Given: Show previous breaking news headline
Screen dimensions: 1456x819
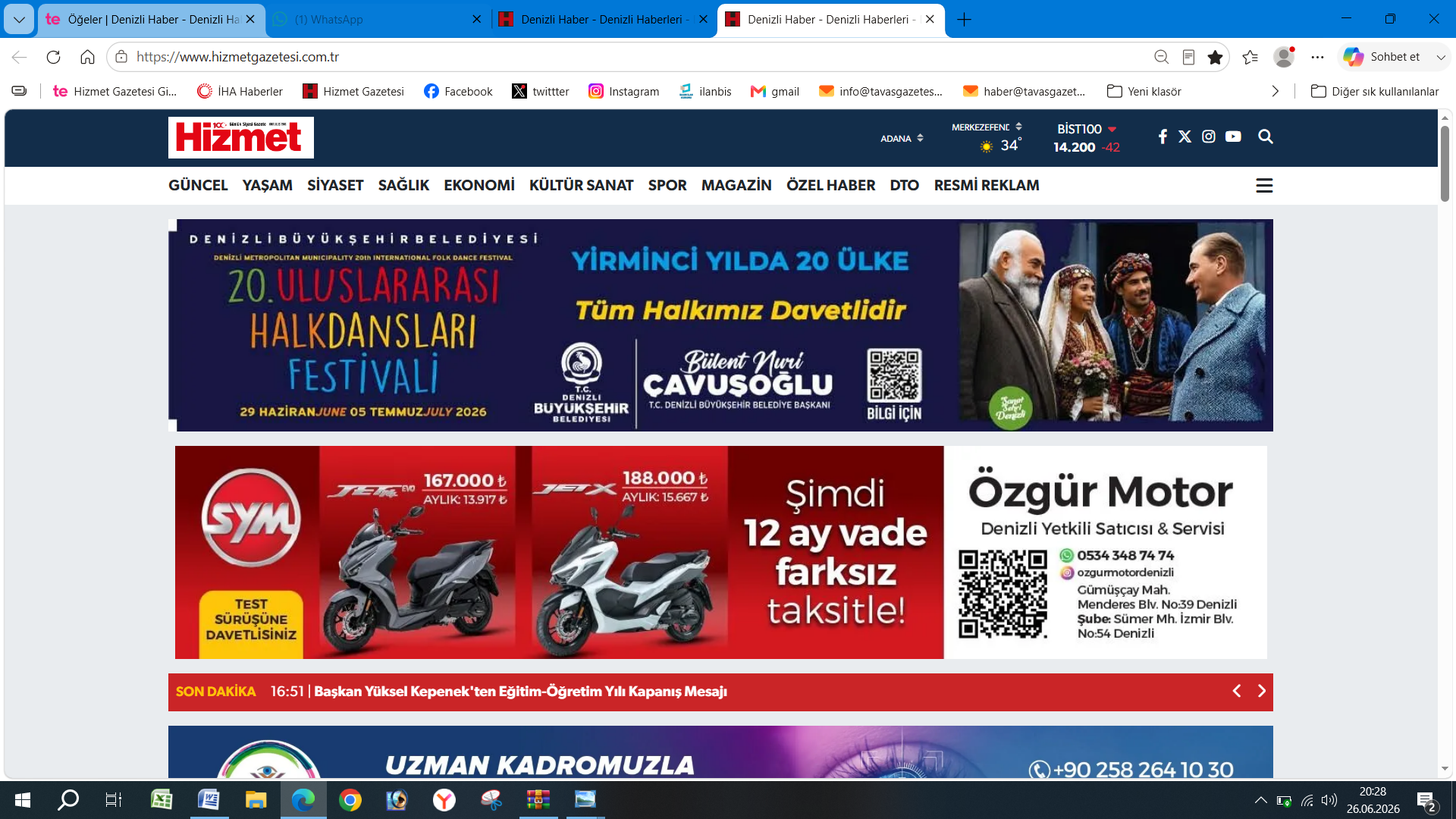Looking at the screenshot, I should pos(1237,691).
